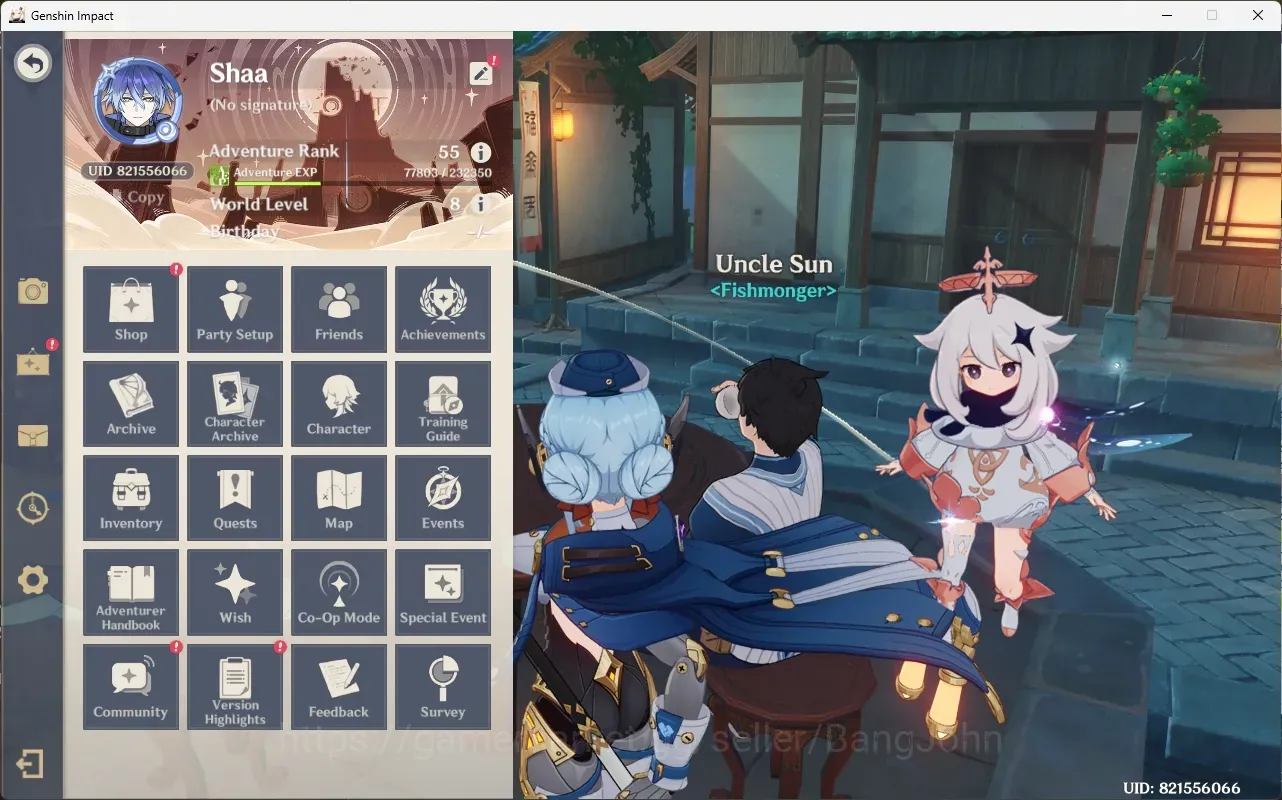This screenshot has height=800, width=1282.
Task: Enter Co-Op Mode
Action: click(x=339, y=592)
